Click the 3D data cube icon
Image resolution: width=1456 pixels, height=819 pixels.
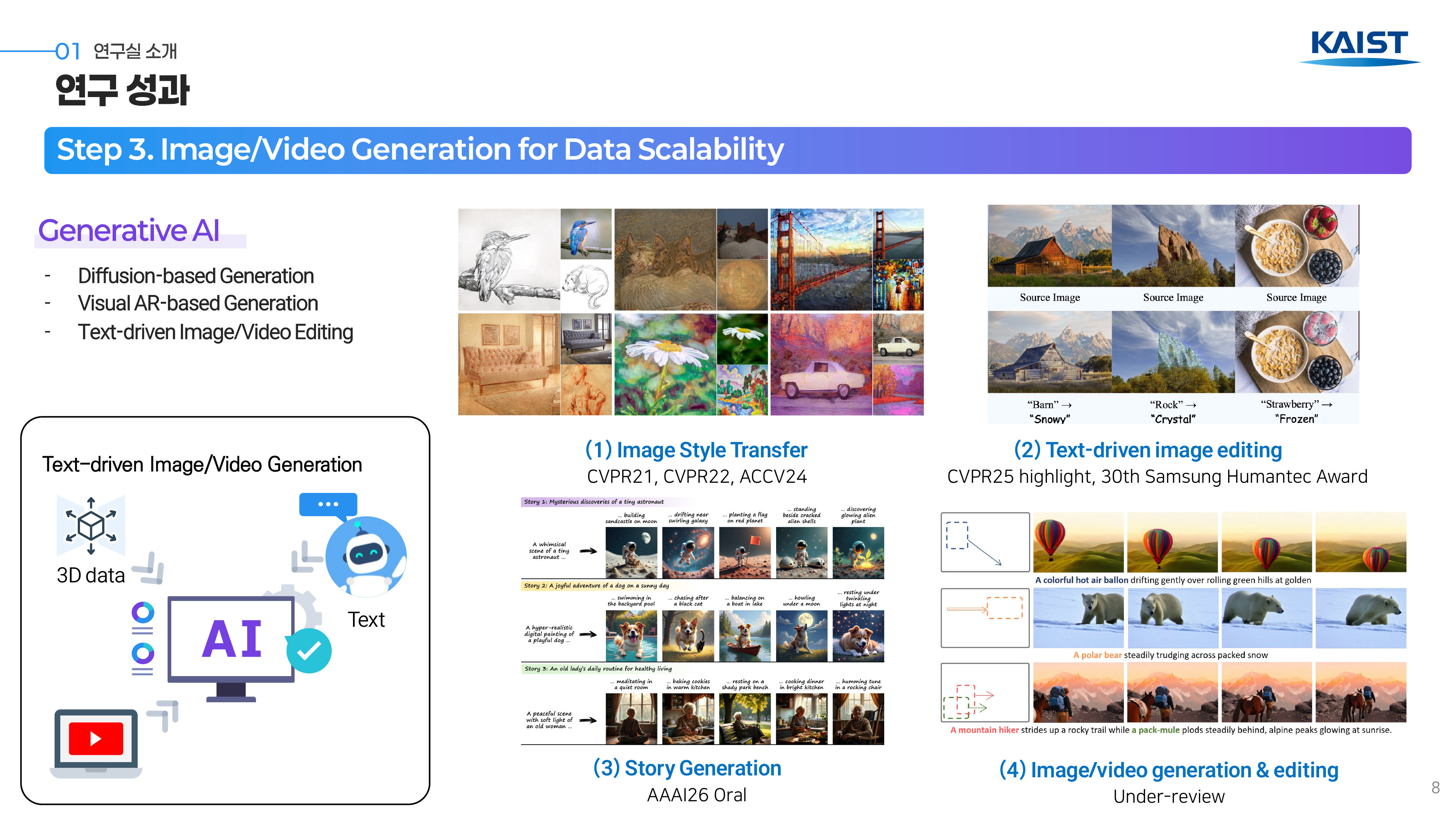(x=91, y=526)
